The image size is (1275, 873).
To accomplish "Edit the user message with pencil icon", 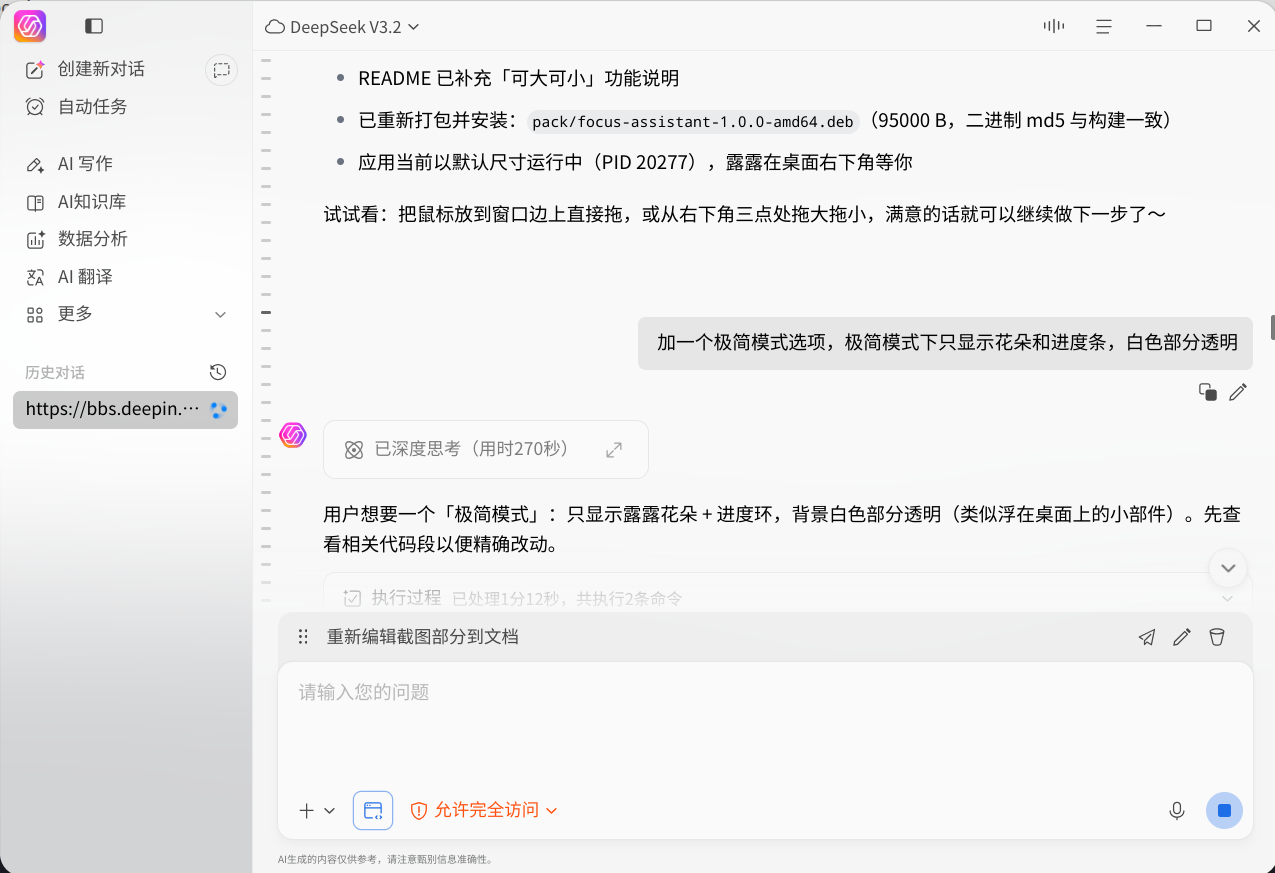I will point(1238,392).
